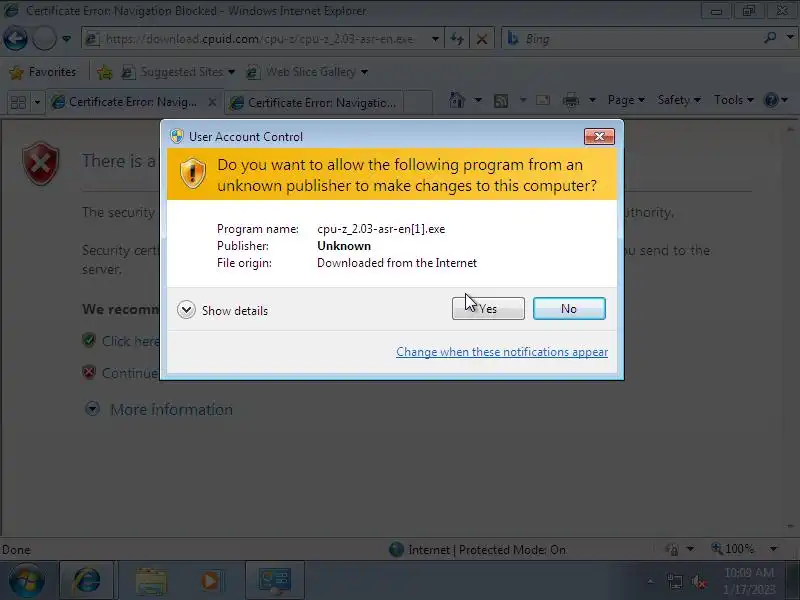Open the Favorites panel

pyautogui.click(x=43, y=72)
